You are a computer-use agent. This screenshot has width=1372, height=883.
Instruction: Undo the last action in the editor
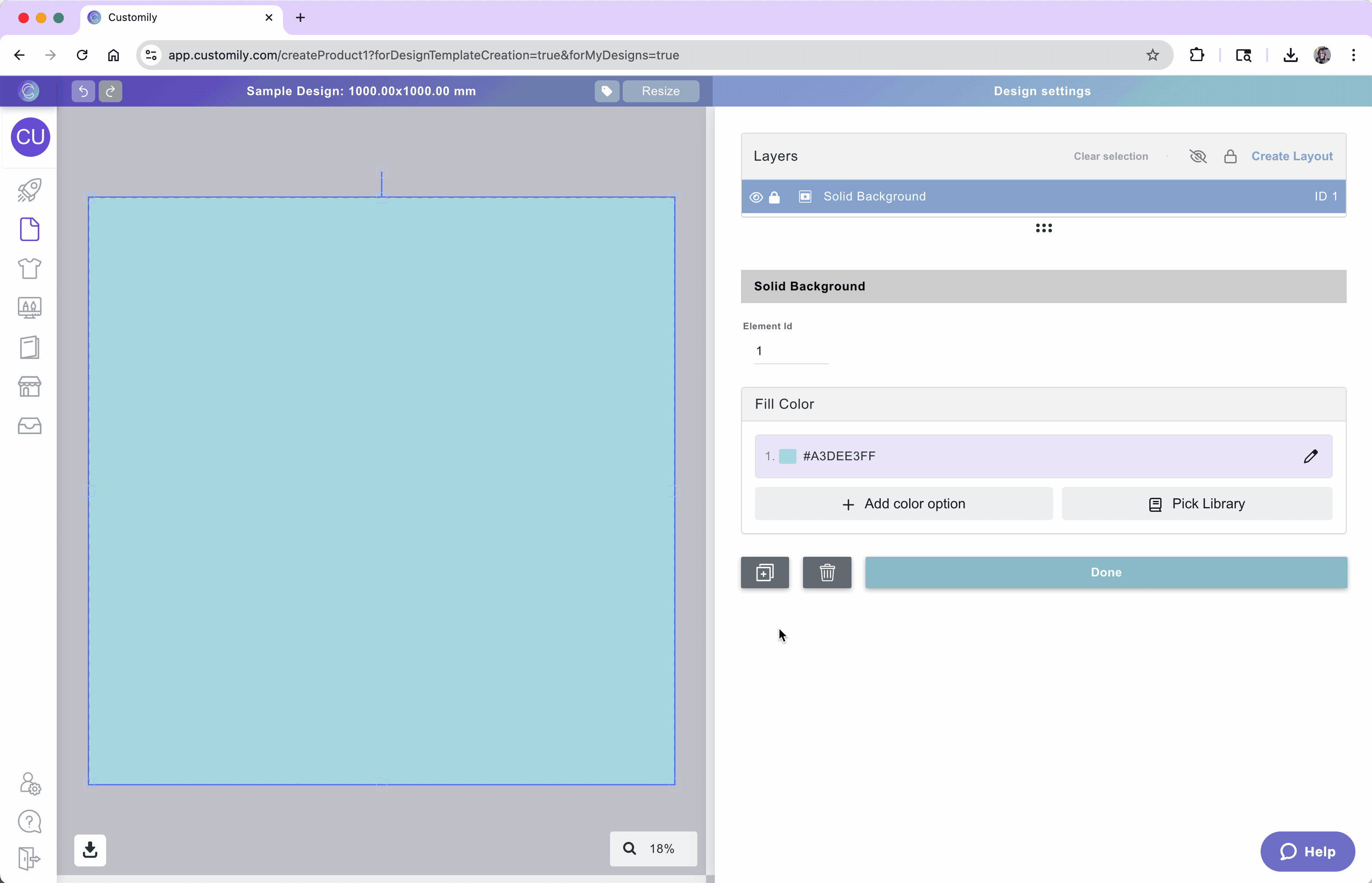[82, 90]
